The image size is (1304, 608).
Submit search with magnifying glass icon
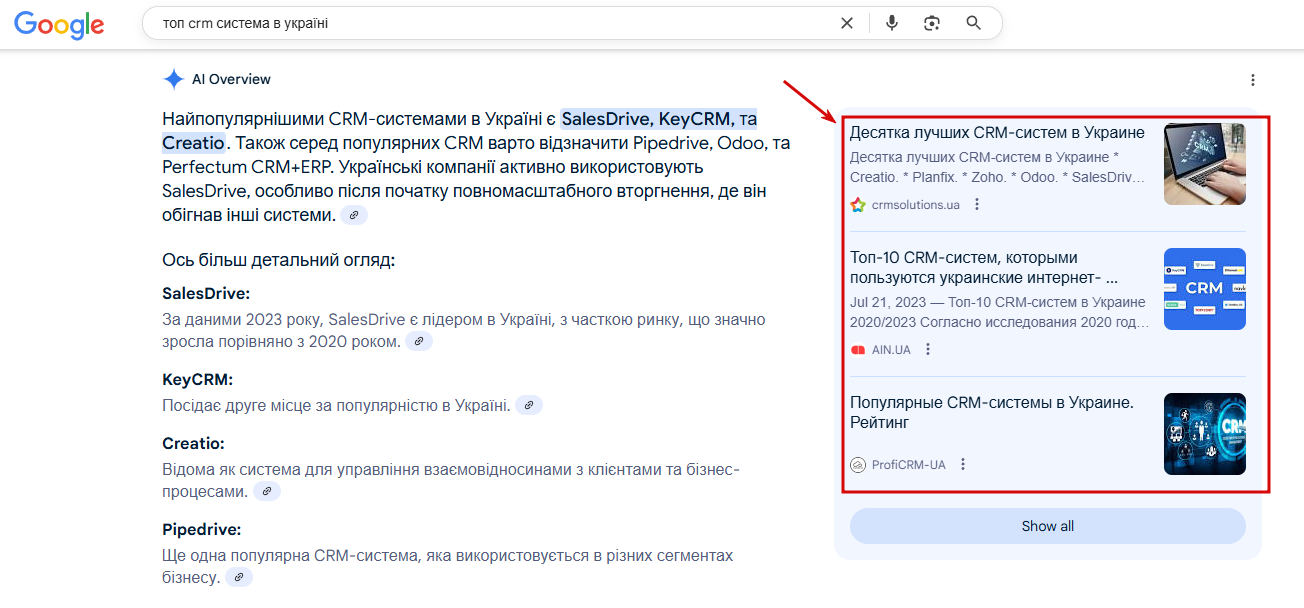pos(974,23)
